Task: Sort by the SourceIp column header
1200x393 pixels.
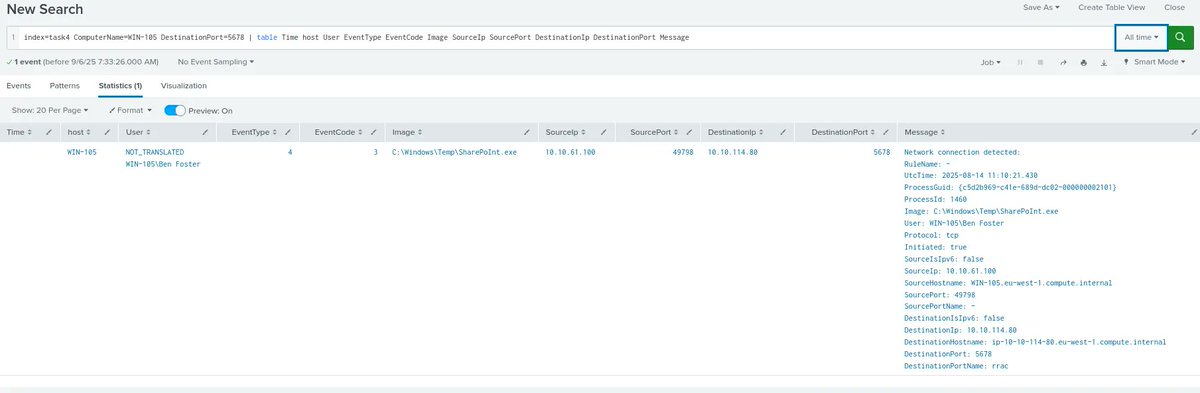Action: click(x=565, y=132)
